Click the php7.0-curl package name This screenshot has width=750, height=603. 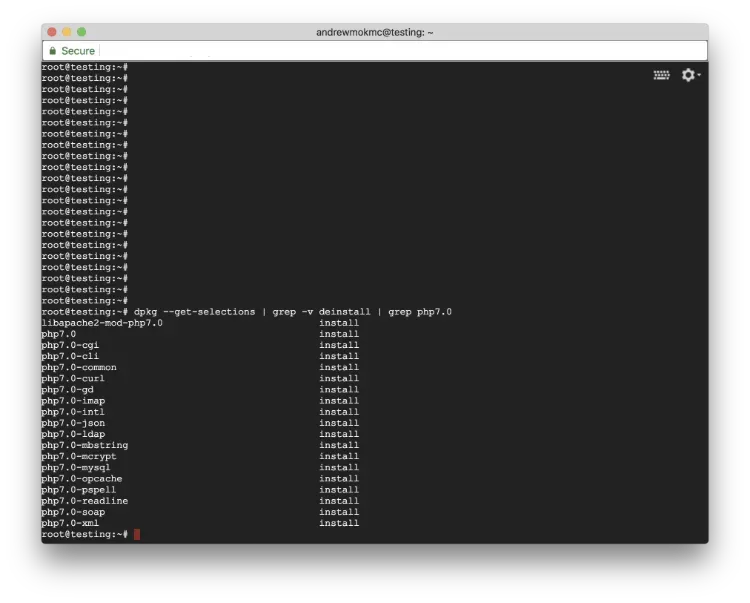click(73, 379)
